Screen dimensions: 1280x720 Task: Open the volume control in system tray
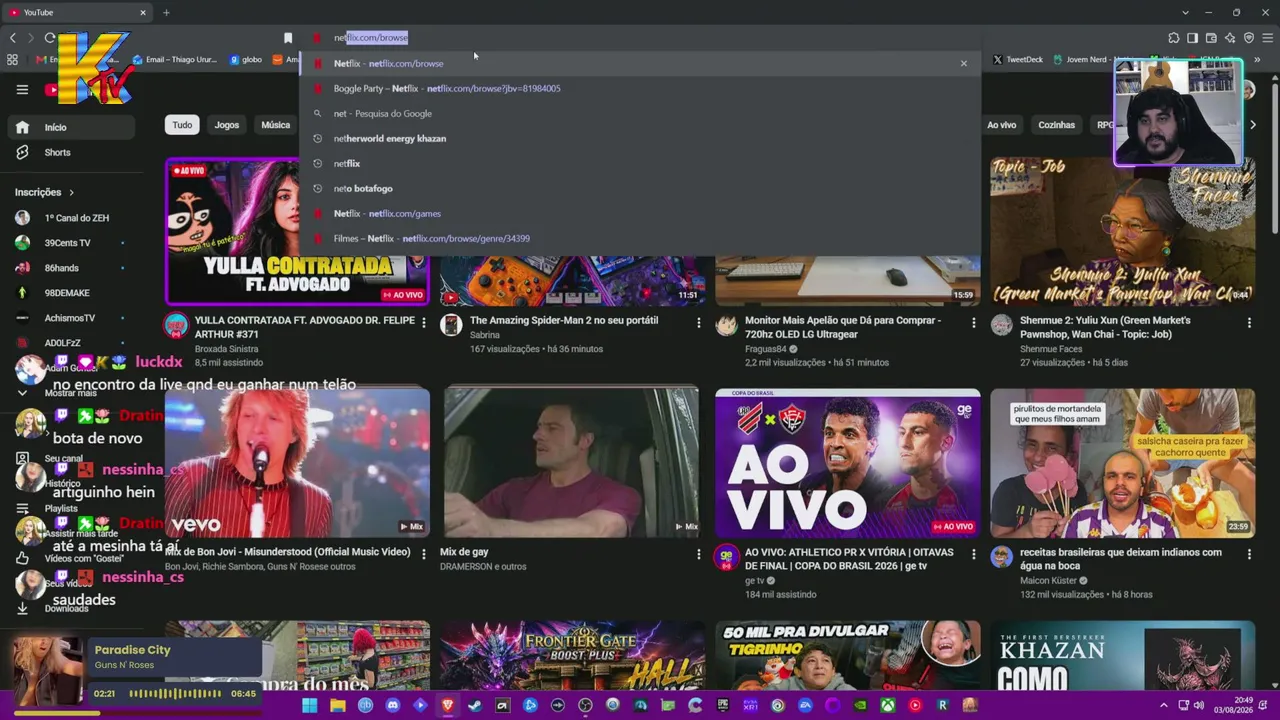1198,705
